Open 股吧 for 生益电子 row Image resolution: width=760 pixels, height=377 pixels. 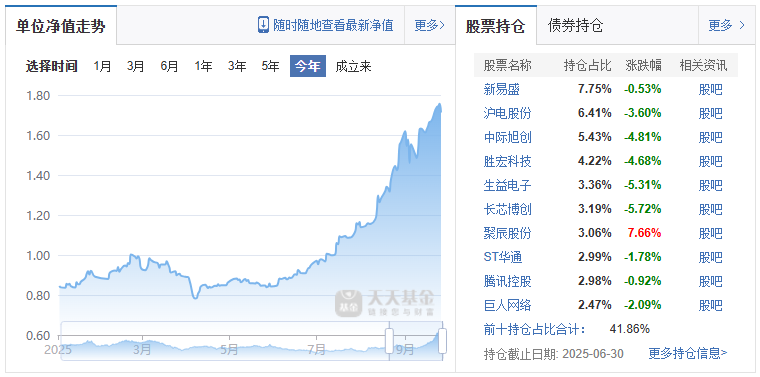pyautogui.click(x=711, y=185)
